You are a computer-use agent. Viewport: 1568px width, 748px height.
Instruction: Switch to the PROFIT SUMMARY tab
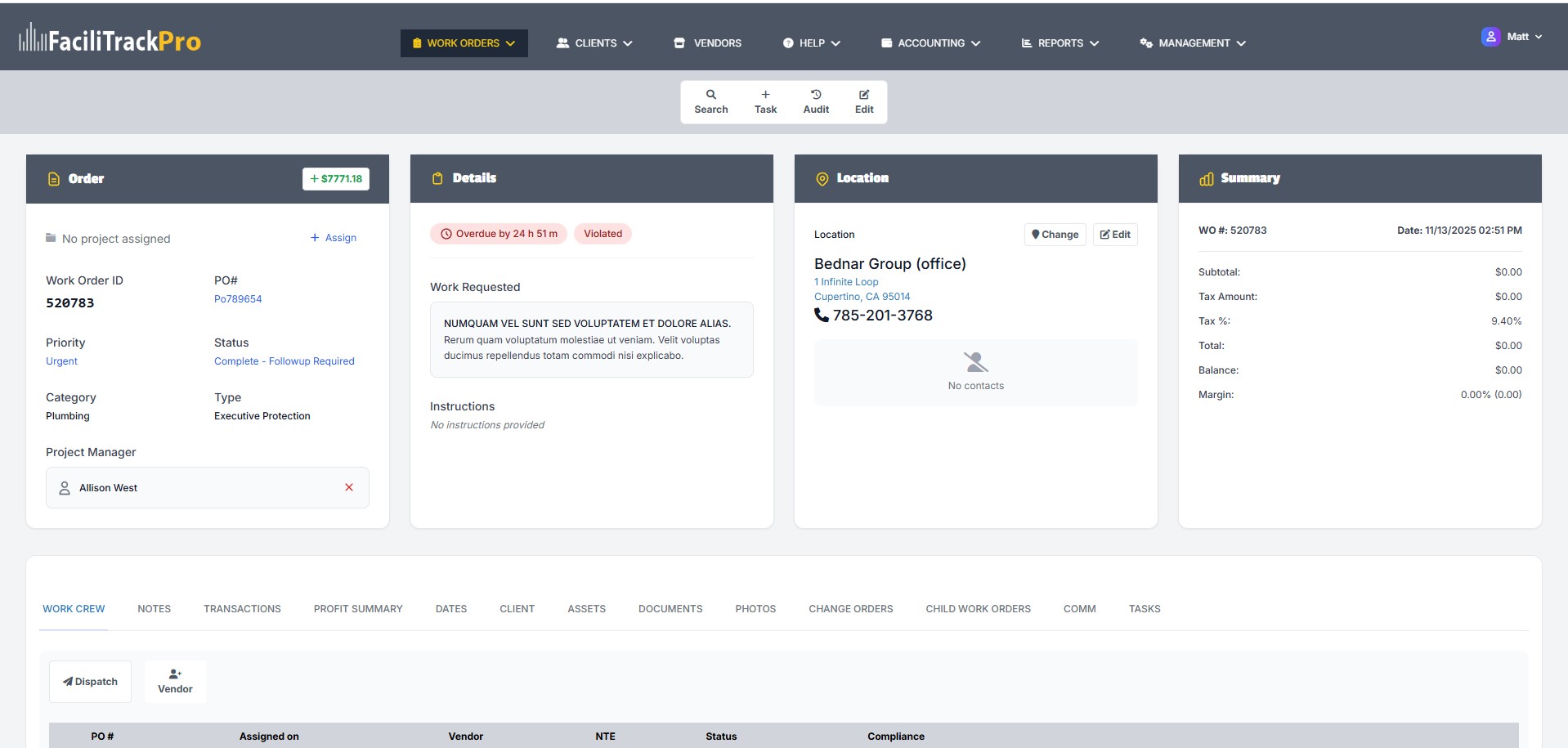358,608
